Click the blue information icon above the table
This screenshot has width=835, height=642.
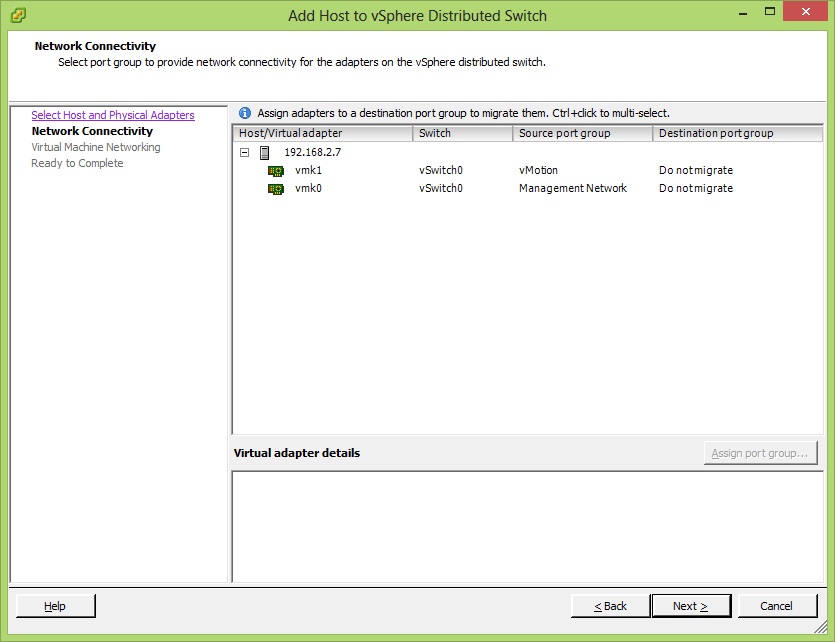click(x=245, y=113)
